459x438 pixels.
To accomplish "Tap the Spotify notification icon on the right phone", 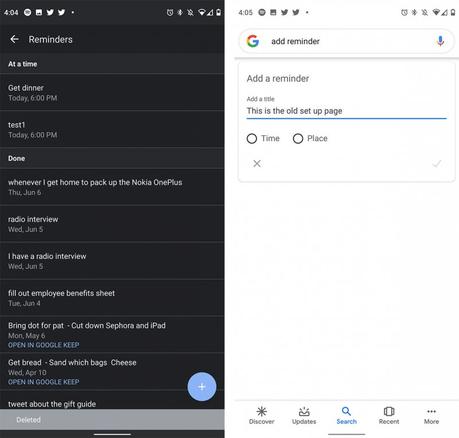I will (x=262, y=12).
